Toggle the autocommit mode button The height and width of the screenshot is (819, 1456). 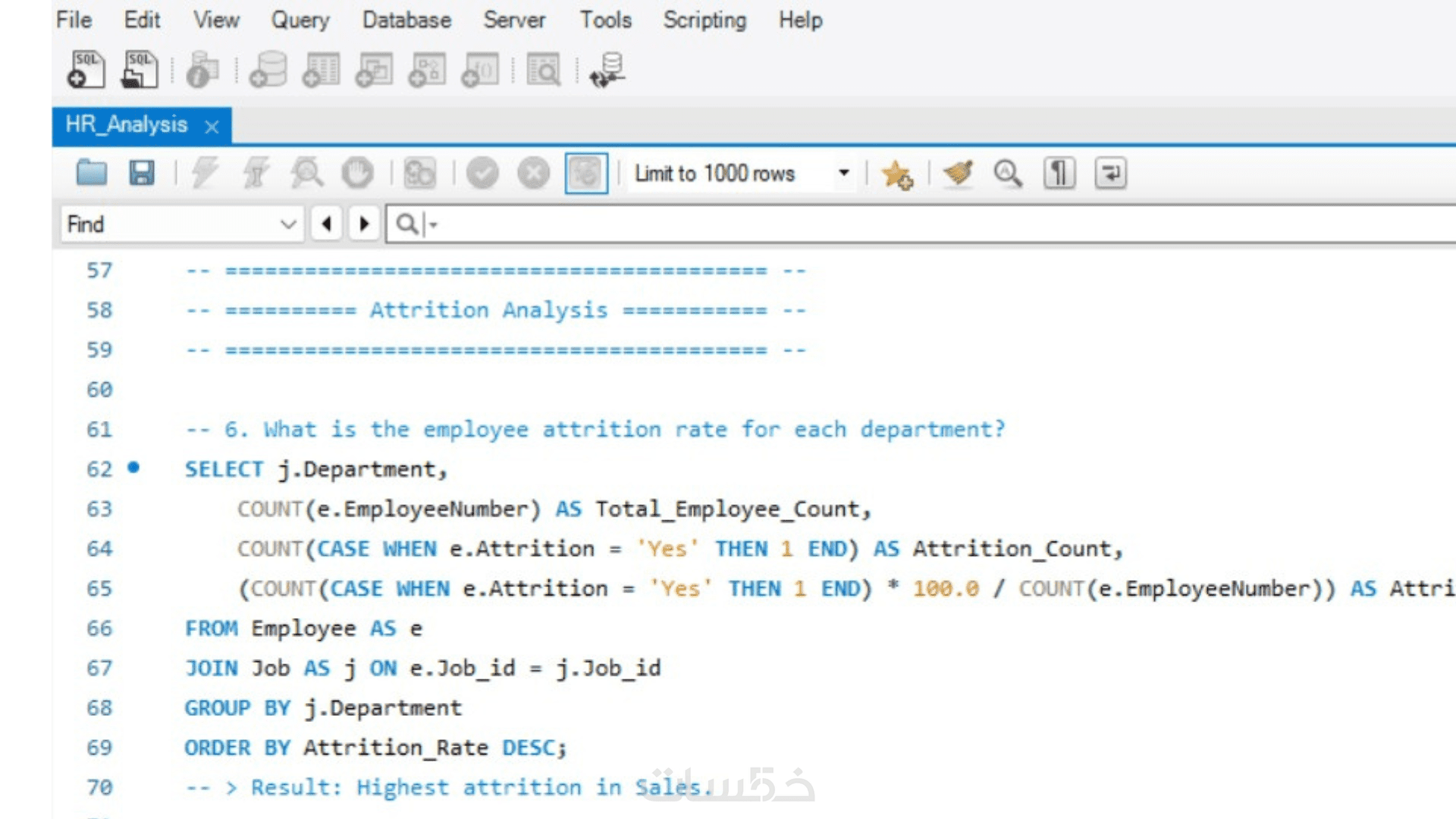[x=585, y=173]
